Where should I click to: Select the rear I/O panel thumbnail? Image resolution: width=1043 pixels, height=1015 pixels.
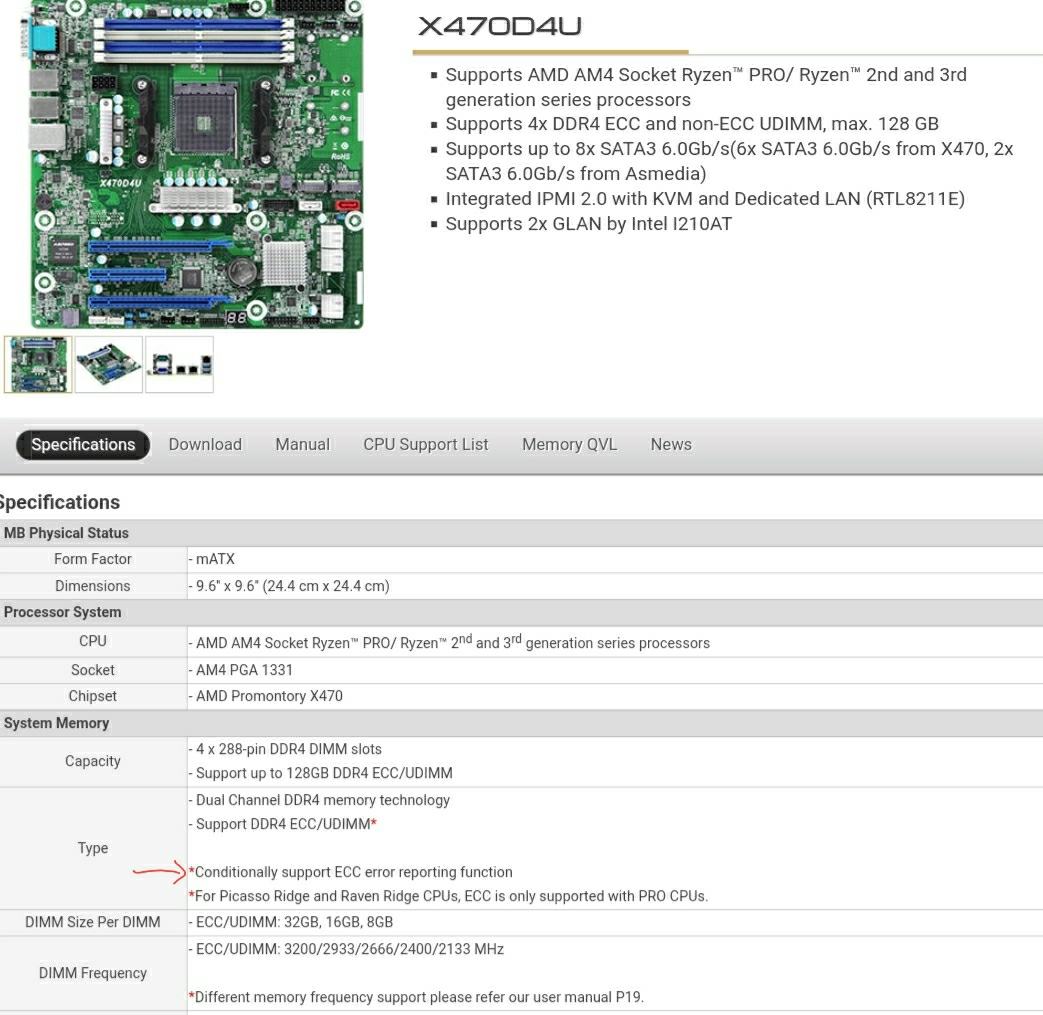pos(180,364)
